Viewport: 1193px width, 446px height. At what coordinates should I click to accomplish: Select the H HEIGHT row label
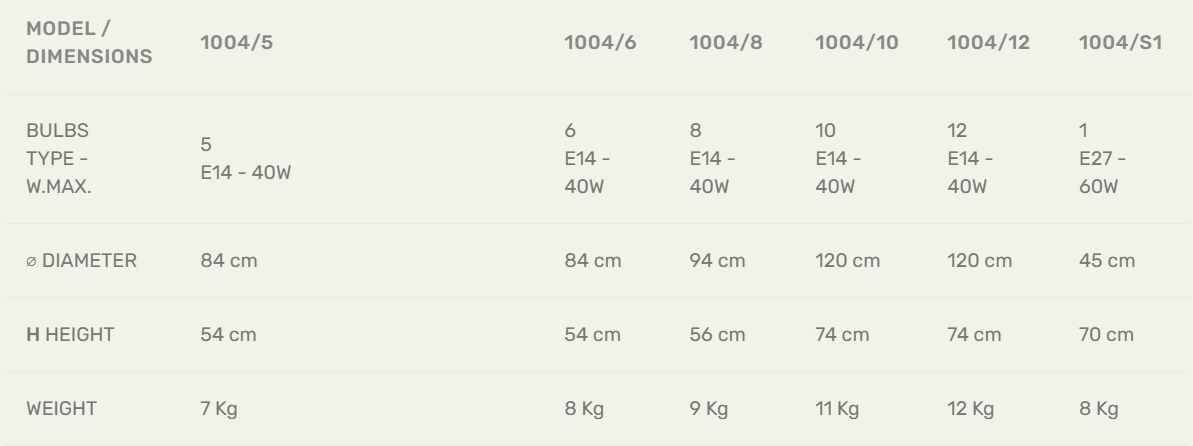pos(70,335)
